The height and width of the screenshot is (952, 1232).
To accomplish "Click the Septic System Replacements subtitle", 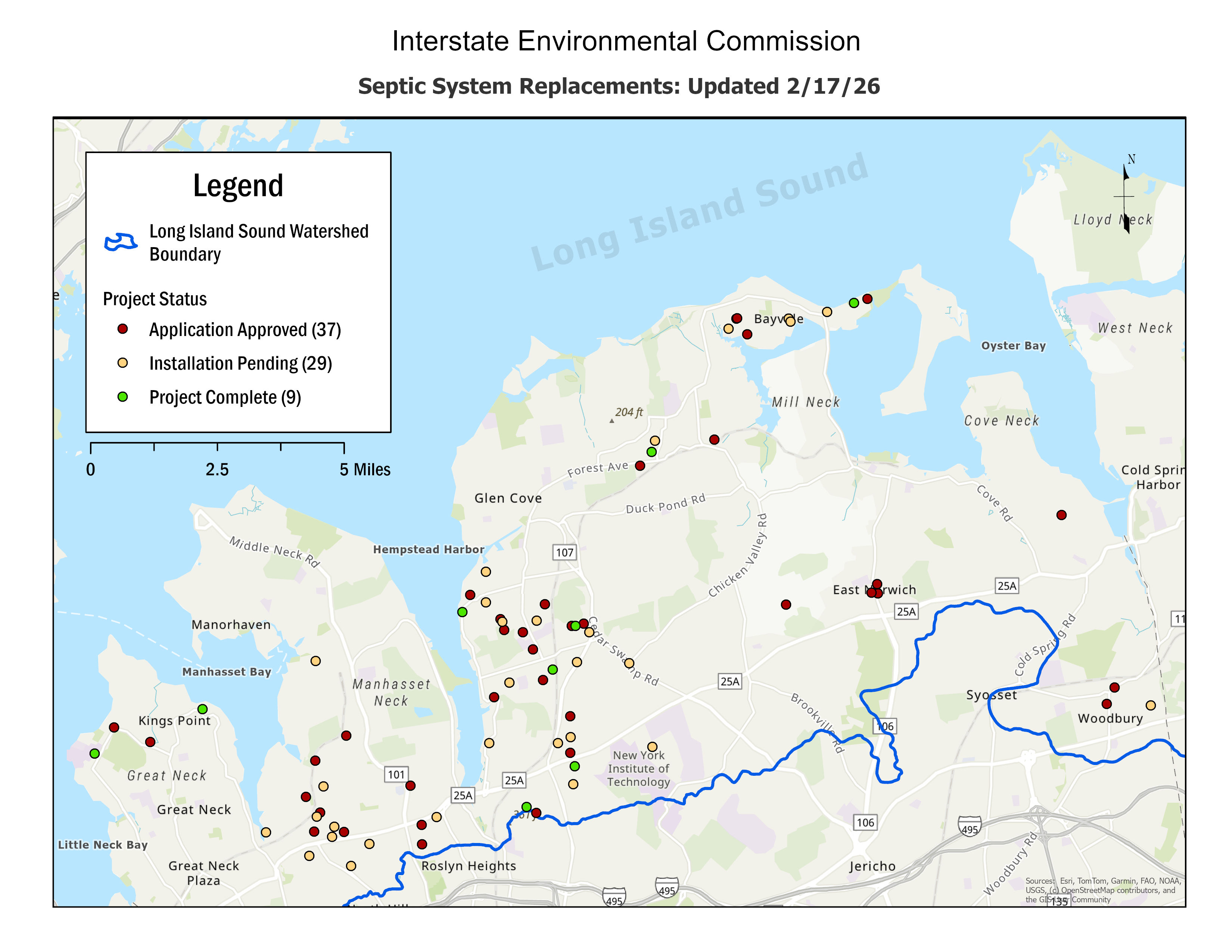I will point(619,86).
